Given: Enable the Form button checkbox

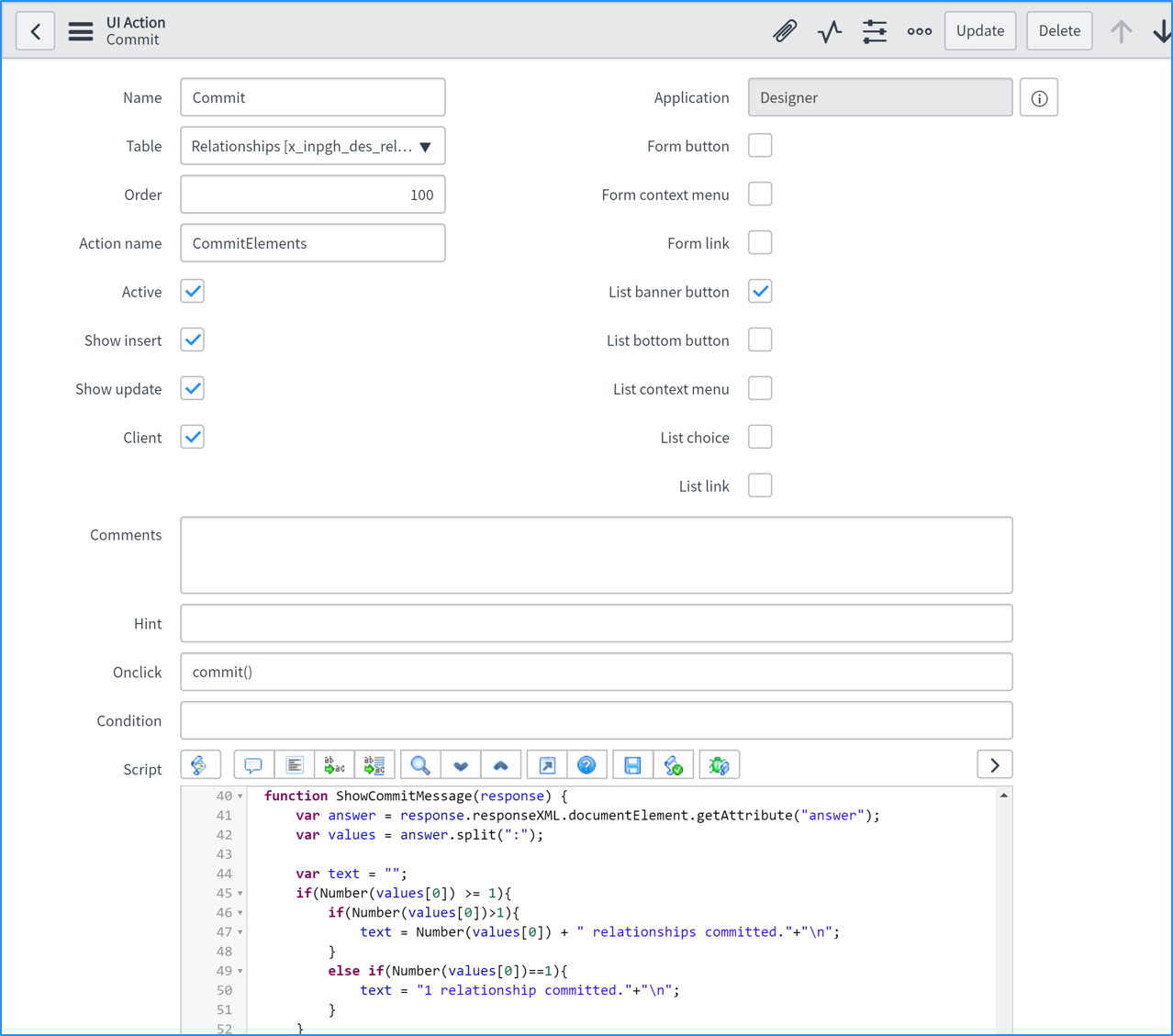Looking at the screenshot, I should (760, 146).
